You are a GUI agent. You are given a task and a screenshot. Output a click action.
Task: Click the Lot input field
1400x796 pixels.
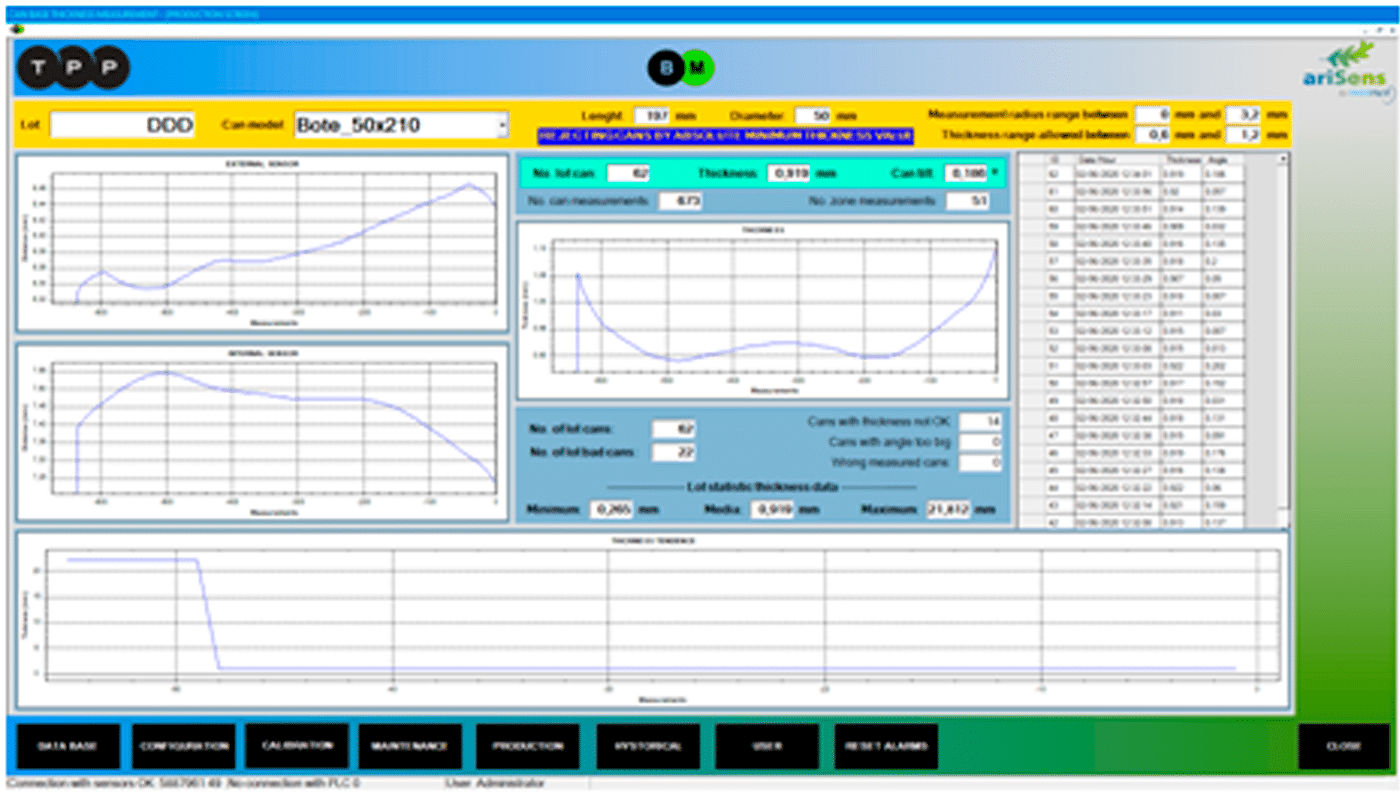[x=122, y=125]
